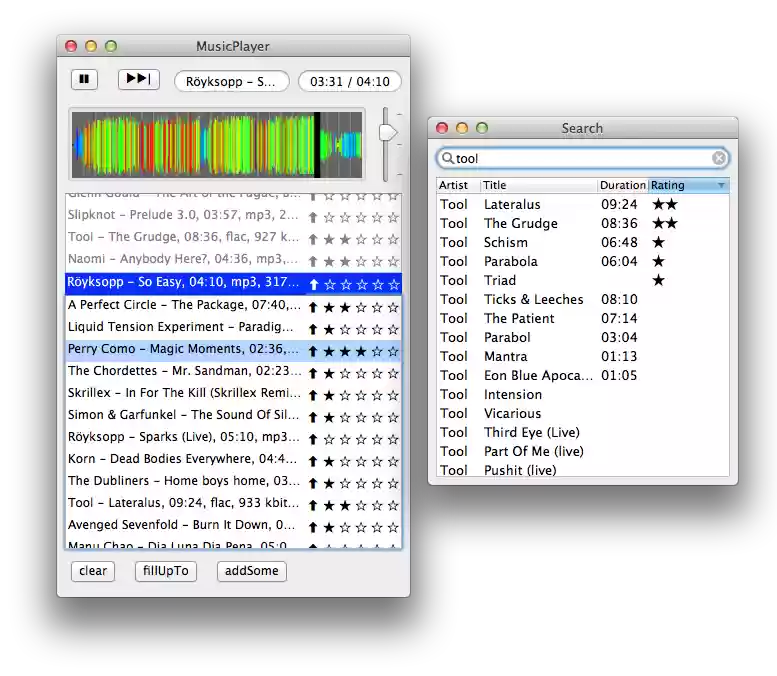This screenshot has height=676, width=777.
Task: Select 'Perry Como – Magic Moments' queue row
Action: point(233,350)
